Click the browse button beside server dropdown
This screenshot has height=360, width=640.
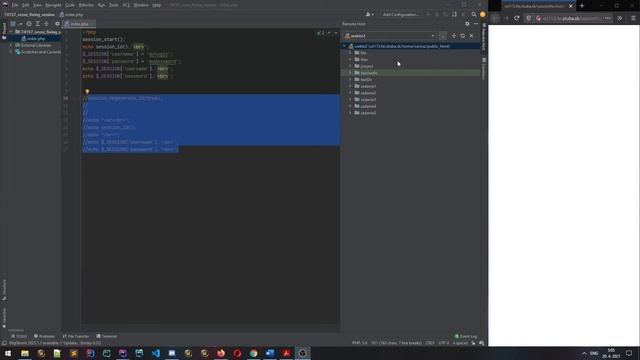(442, 36)
